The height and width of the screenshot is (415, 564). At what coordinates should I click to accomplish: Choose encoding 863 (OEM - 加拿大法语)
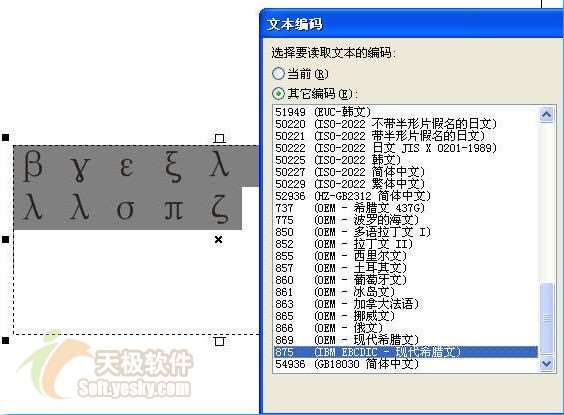(405, 304)
